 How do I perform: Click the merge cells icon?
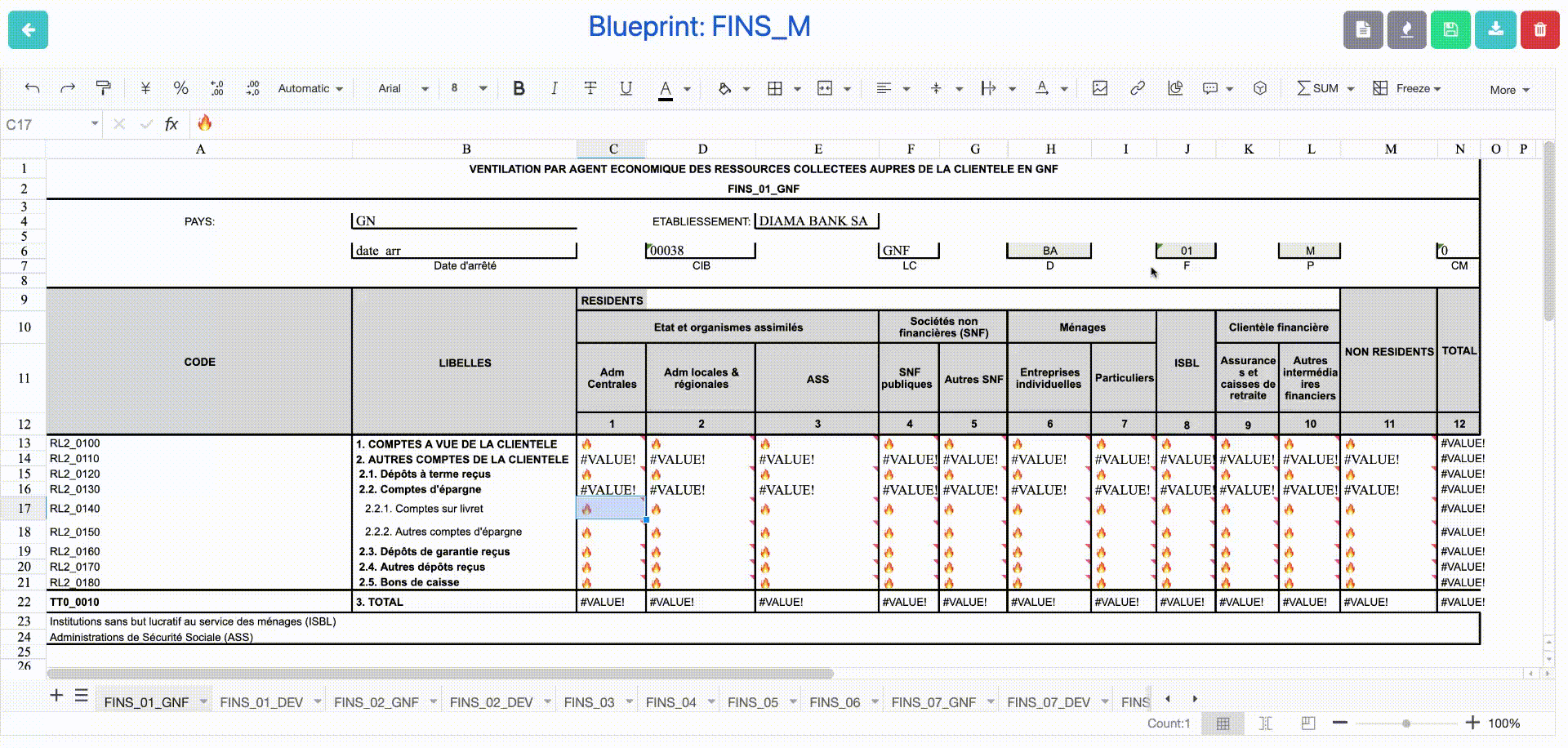[x=825, y=88]
